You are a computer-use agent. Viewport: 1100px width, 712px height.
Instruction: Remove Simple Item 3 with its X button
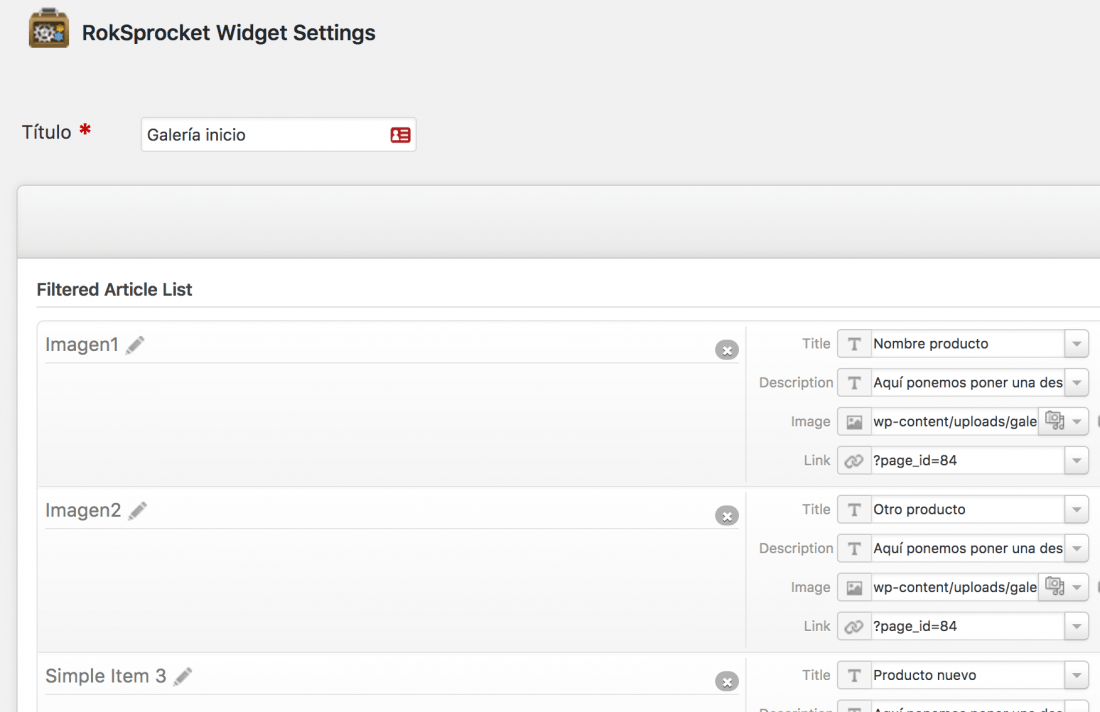click(727, 681)
